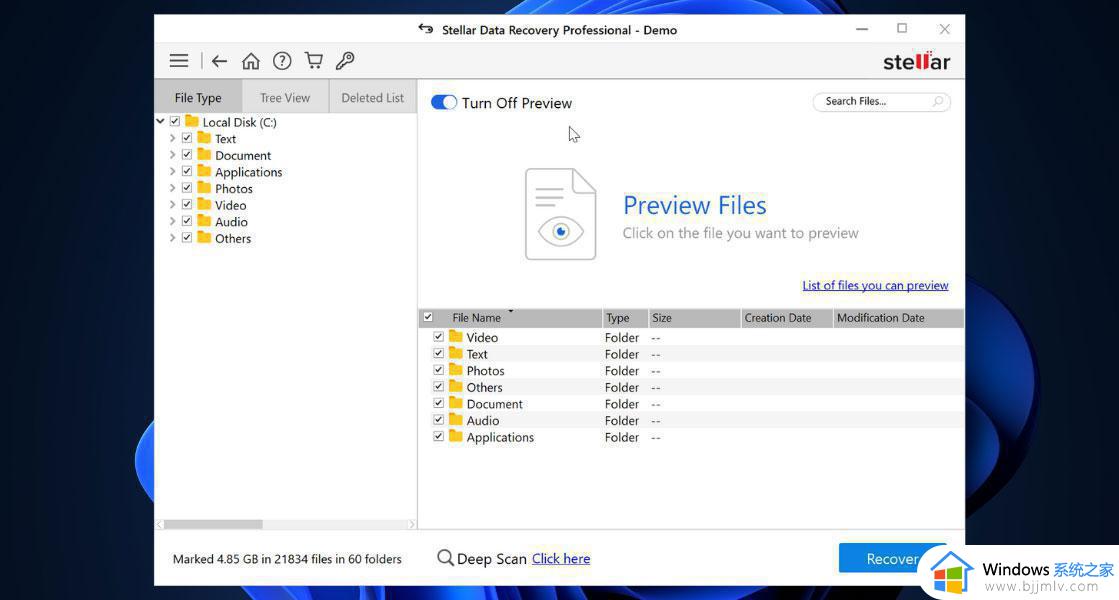Select the Photos row name in file list
The height and width of the screenshot is (600, 1119).
pyautogui.click(x=485, y=371)
